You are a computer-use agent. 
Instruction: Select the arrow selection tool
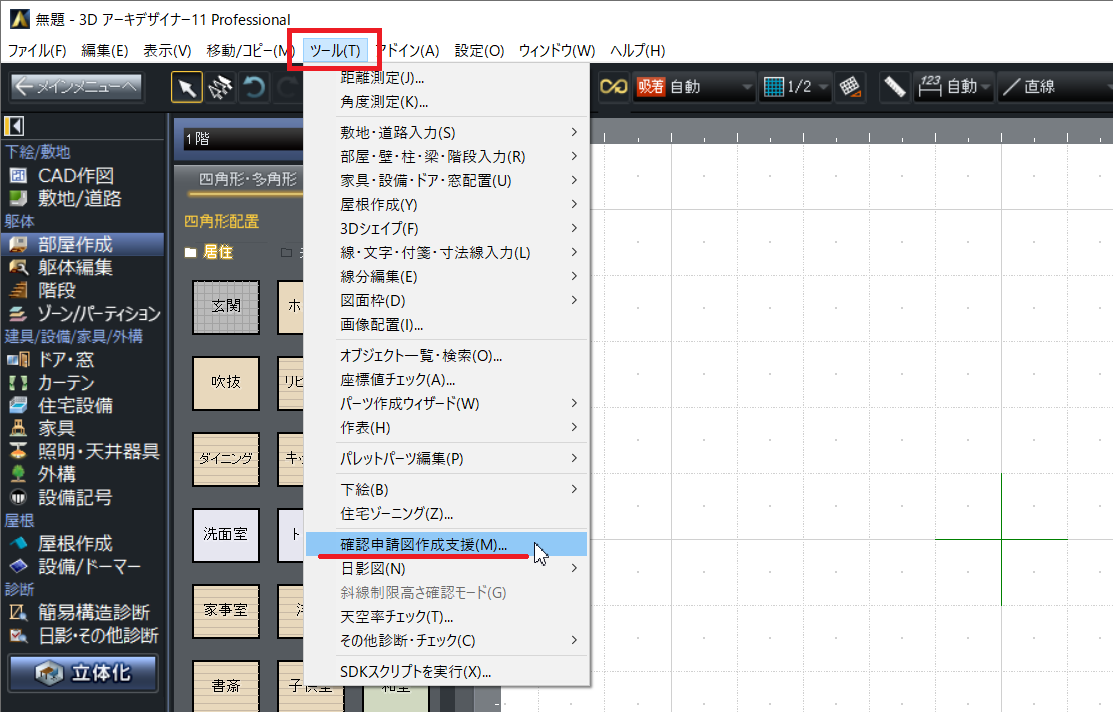187,87
